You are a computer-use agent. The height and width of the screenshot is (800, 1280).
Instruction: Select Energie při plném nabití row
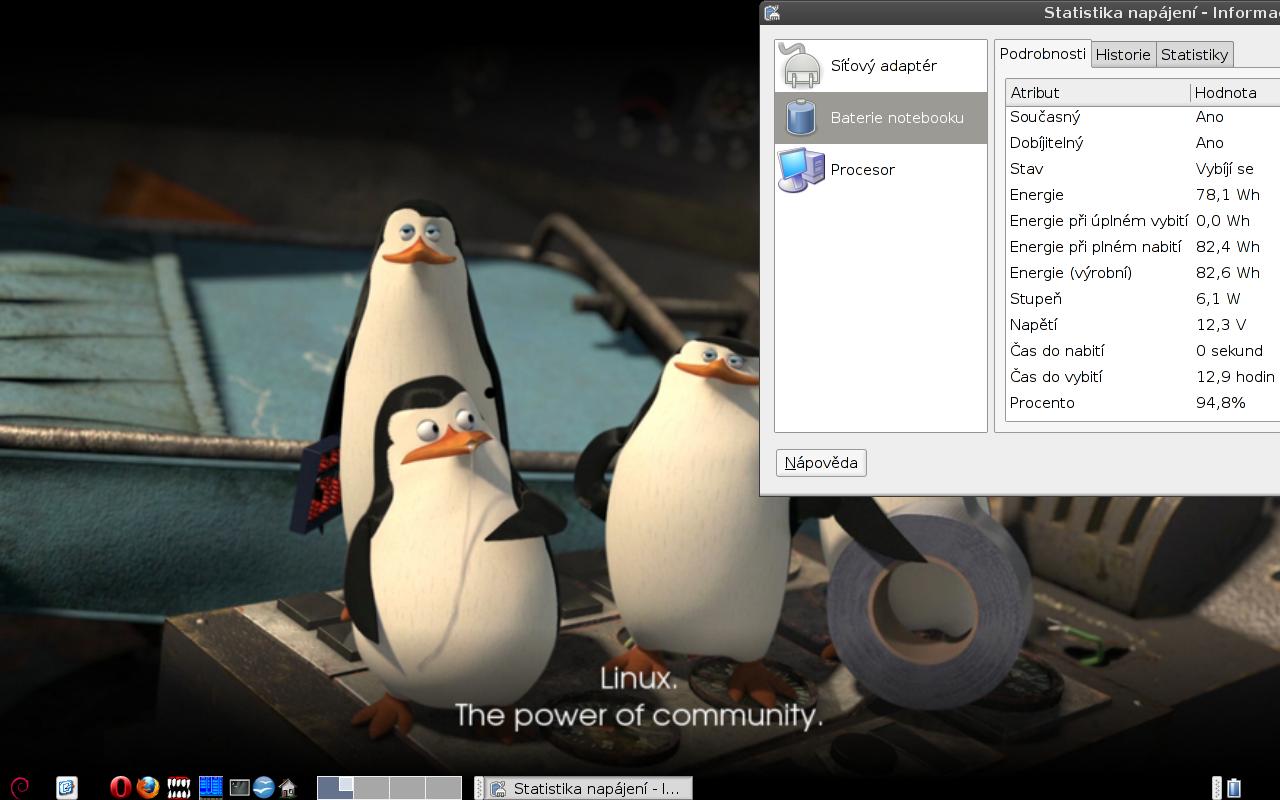(x=1143, y=247)
